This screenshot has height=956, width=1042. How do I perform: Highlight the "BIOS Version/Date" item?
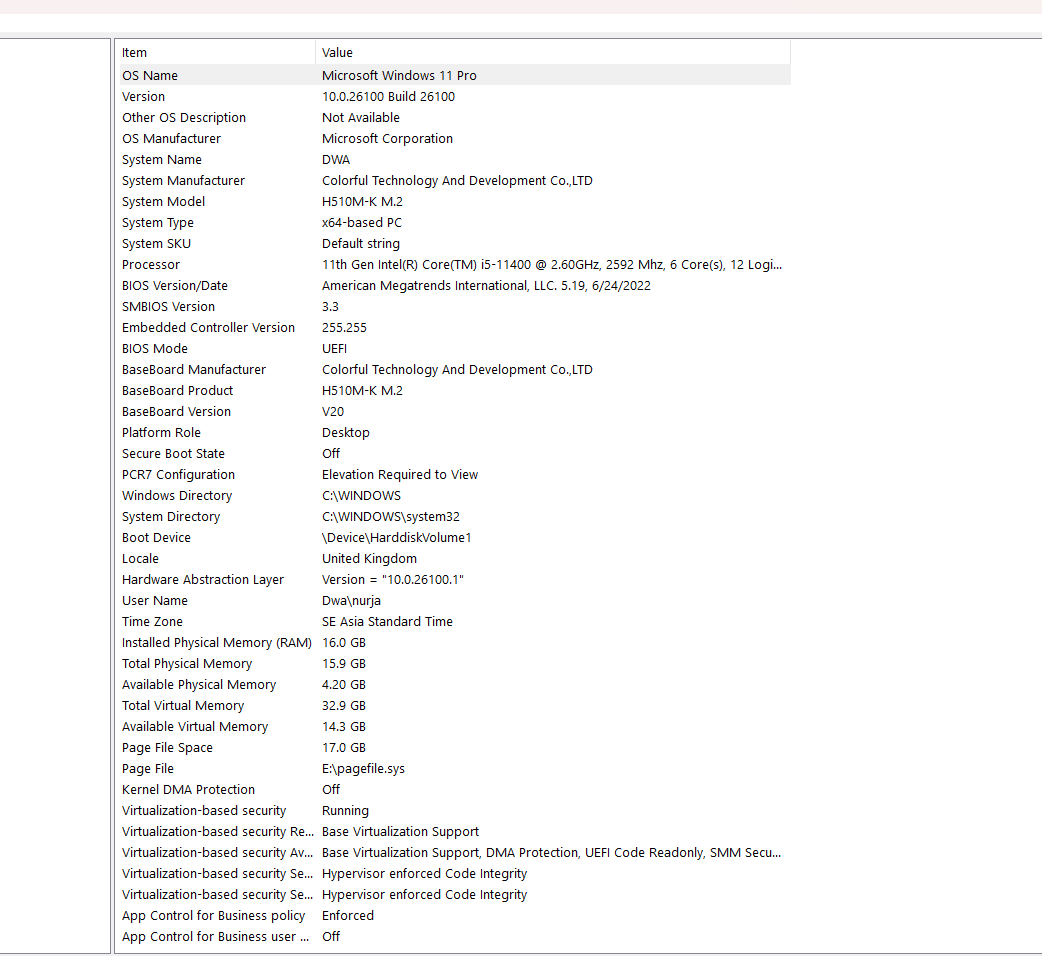175,286
